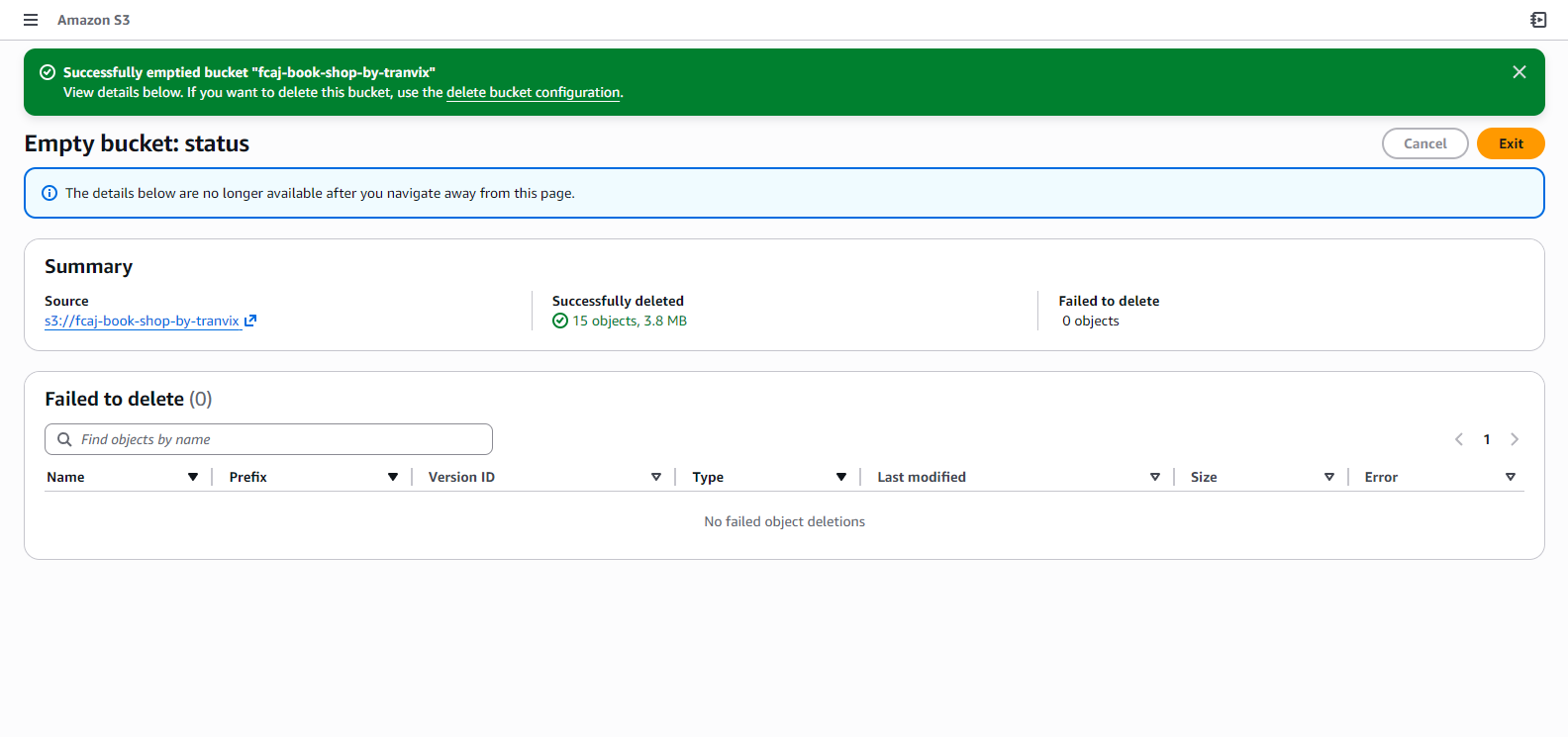Click the 'details below are no longer available' notice
The image size is (1568, 737).
tap(320, 193)
